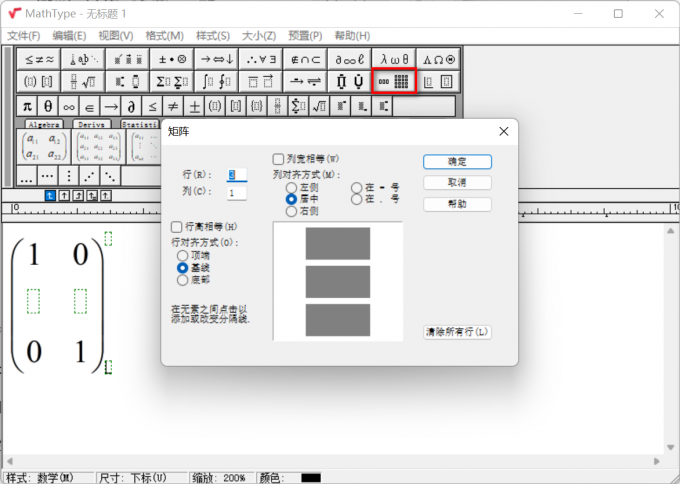This screenshot has height=484, width=680.
Task: Enable the 列宽相等 checkbox
Action: [278, 159]
